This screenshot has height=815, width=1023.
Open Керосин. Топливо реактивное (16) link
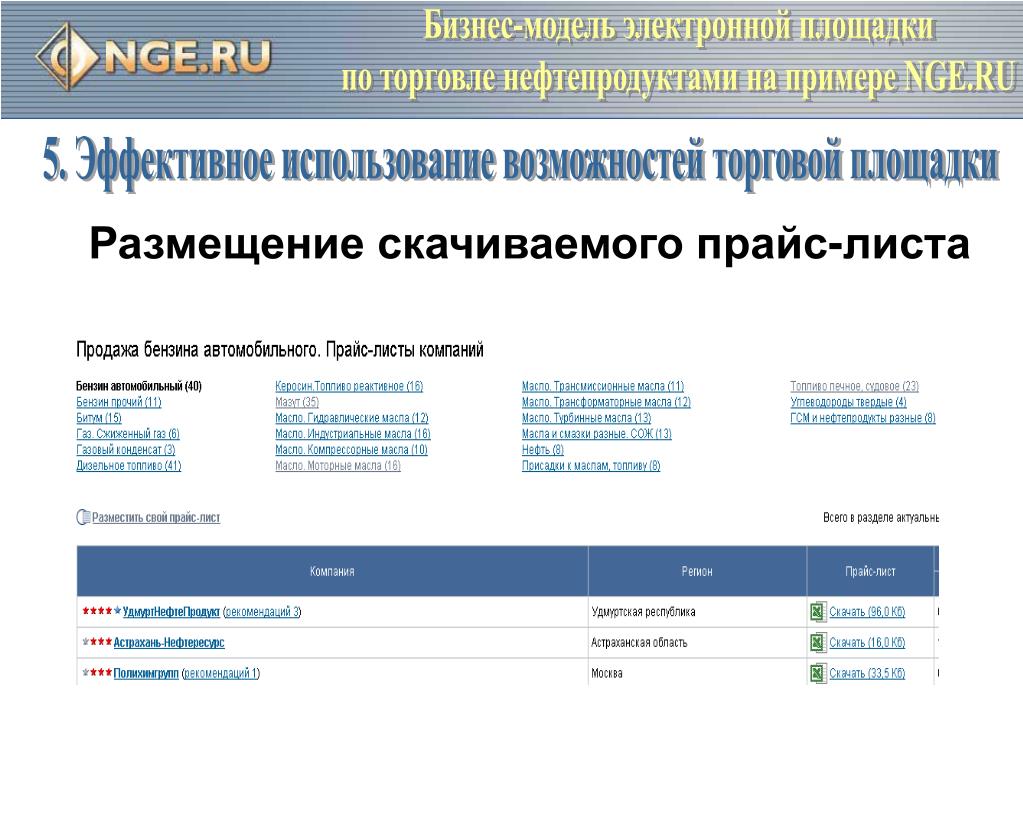[349, 386]
